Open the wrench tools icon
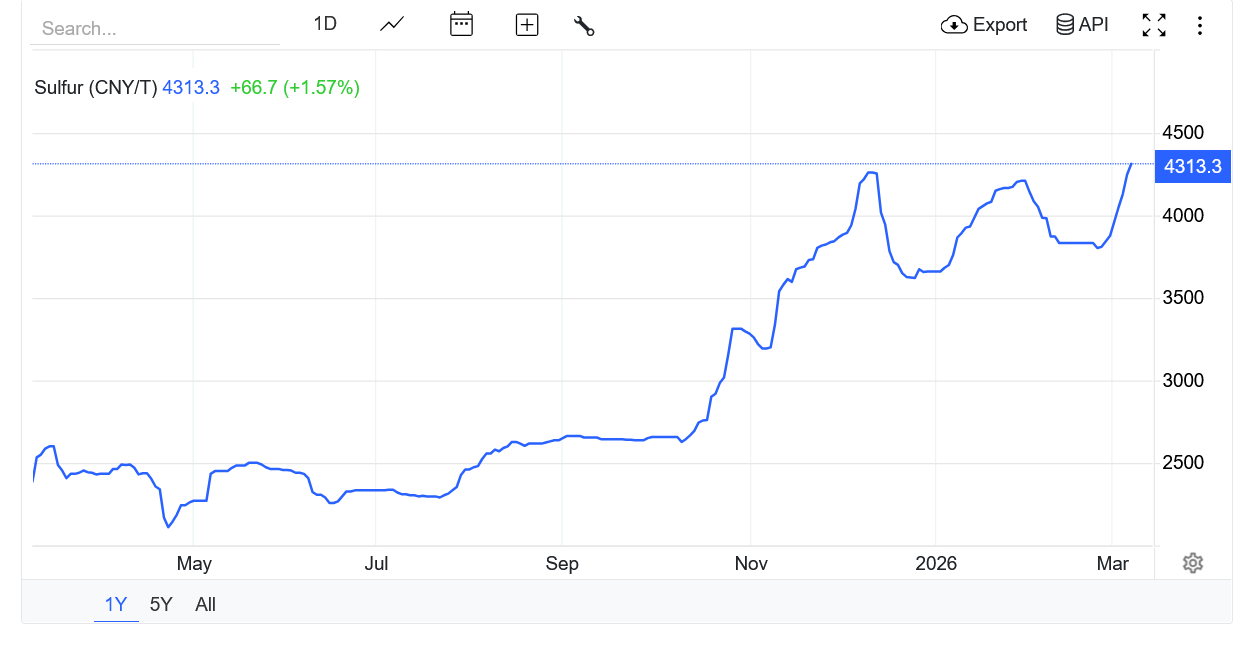 [584, 25]
